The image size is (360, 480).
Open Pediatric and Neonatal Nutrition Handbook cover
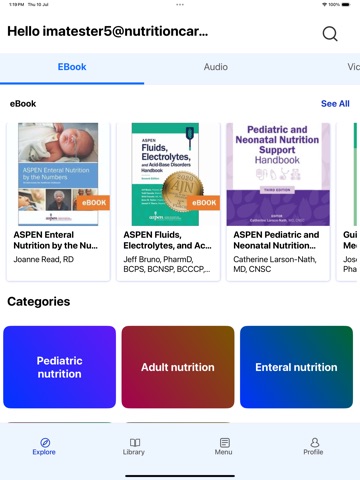[278, 174]
